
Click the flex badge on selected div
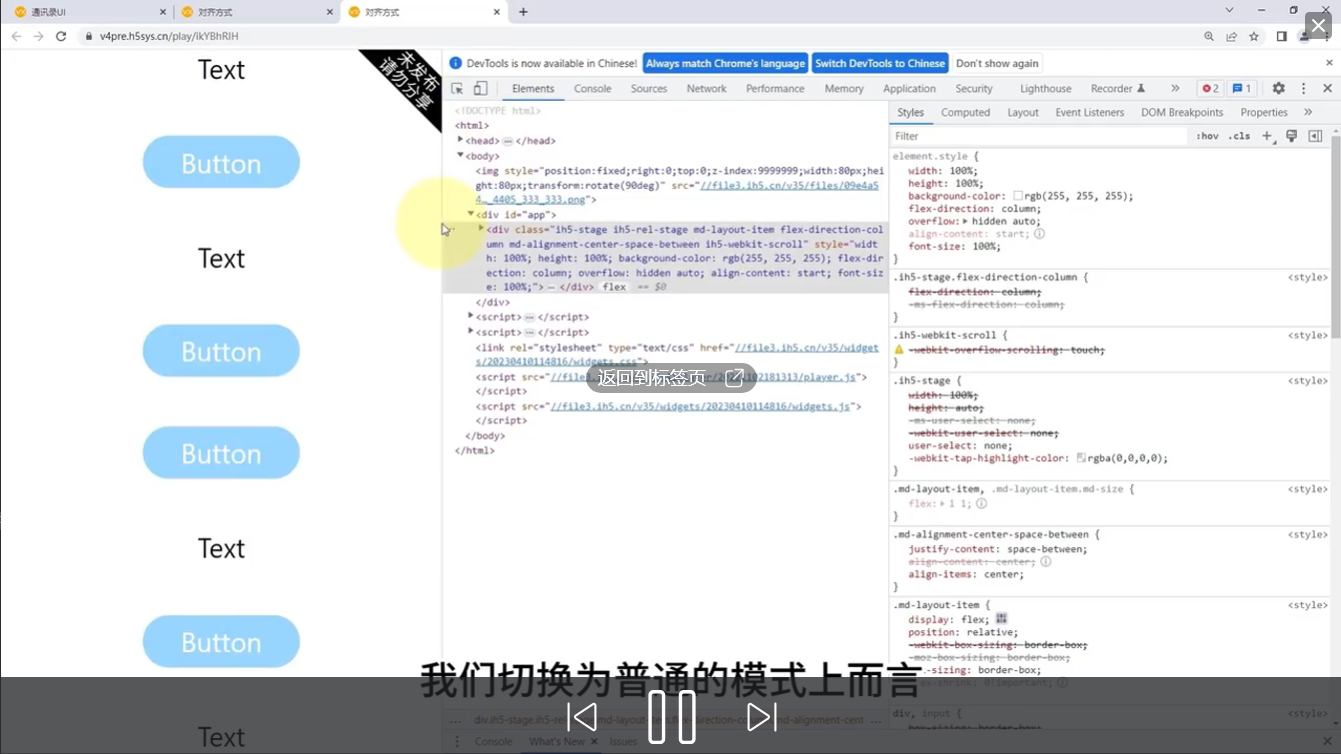point(614,287)
